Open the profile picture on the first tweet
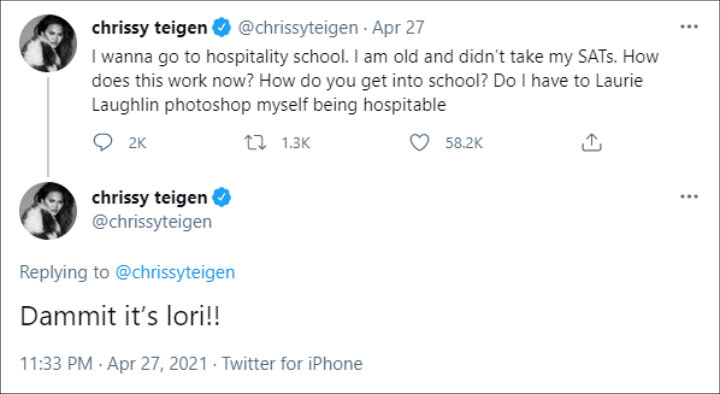This screenshot has width=720, height=394. (48, 43)
